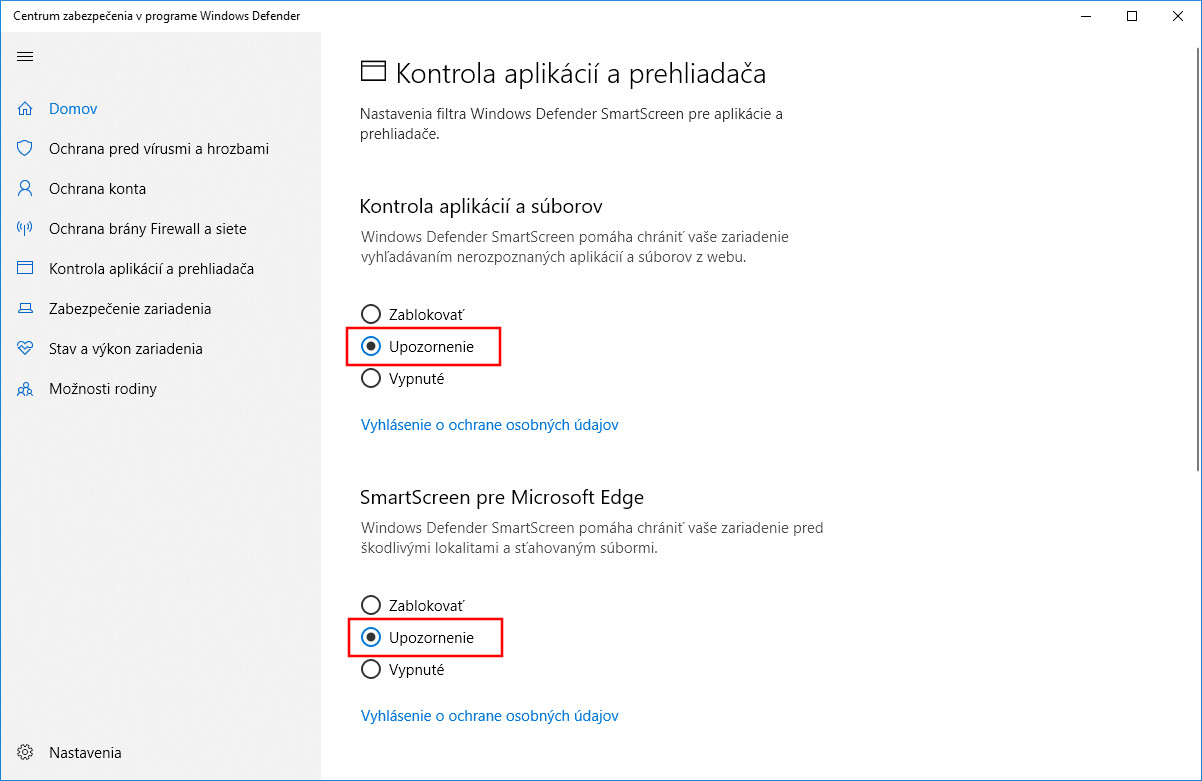Image resolution: width=1202 pixels, height=781 pixels.
Task: Select Vypnuté for SmartScreen pre Microsoft Edge
Action: pos(371,669)
